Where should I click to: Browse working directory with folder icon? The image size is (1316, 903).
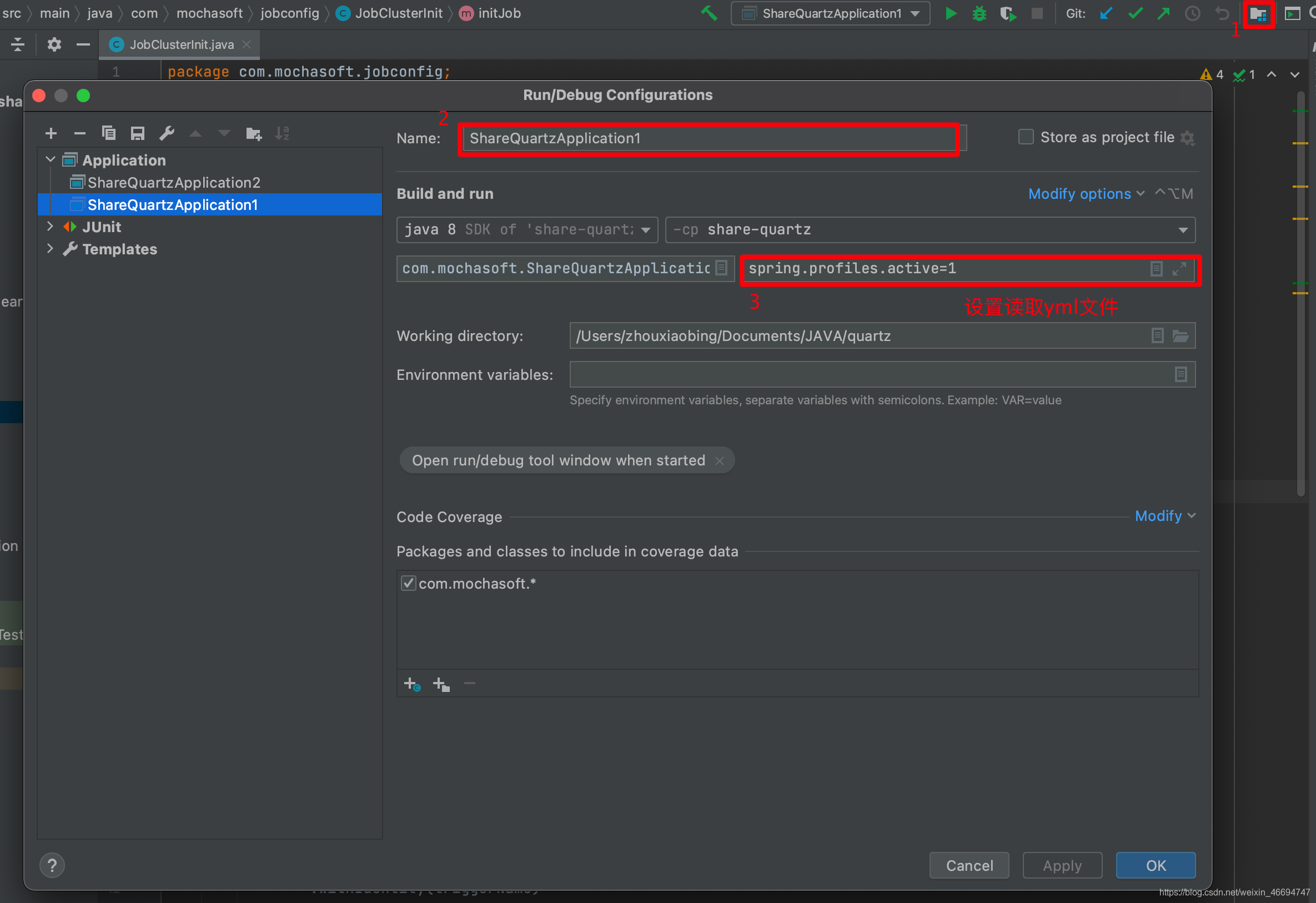pos(1180,336)
